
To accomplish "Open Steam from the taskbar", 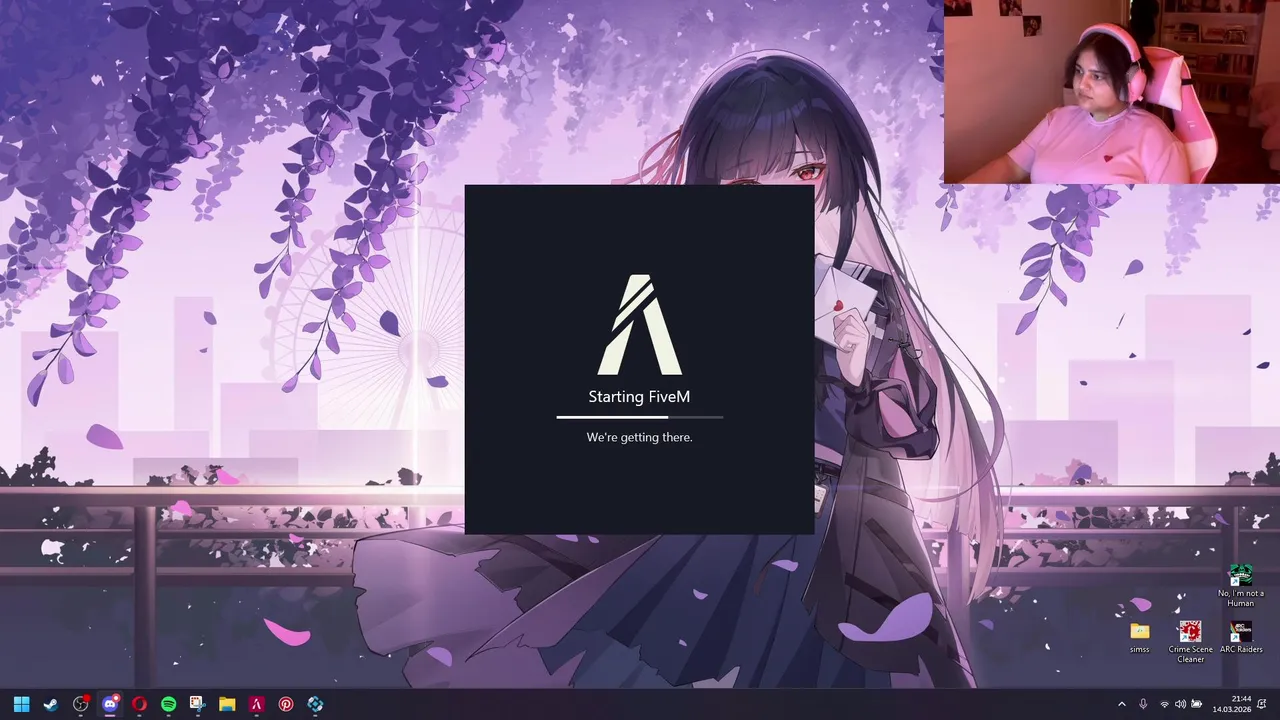I will point(51,704).
